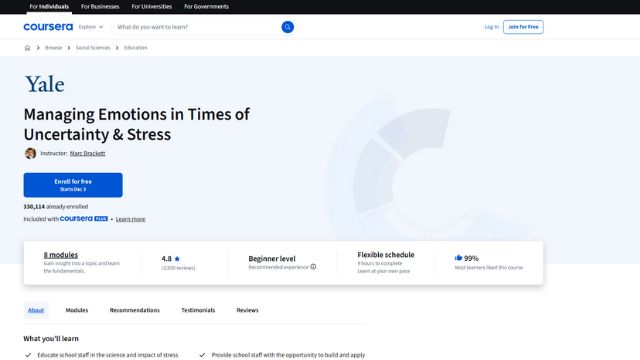Click the Beginner level text
Image resolution: width=640 pixels, height=360 pixels.
tap(272, 258)
